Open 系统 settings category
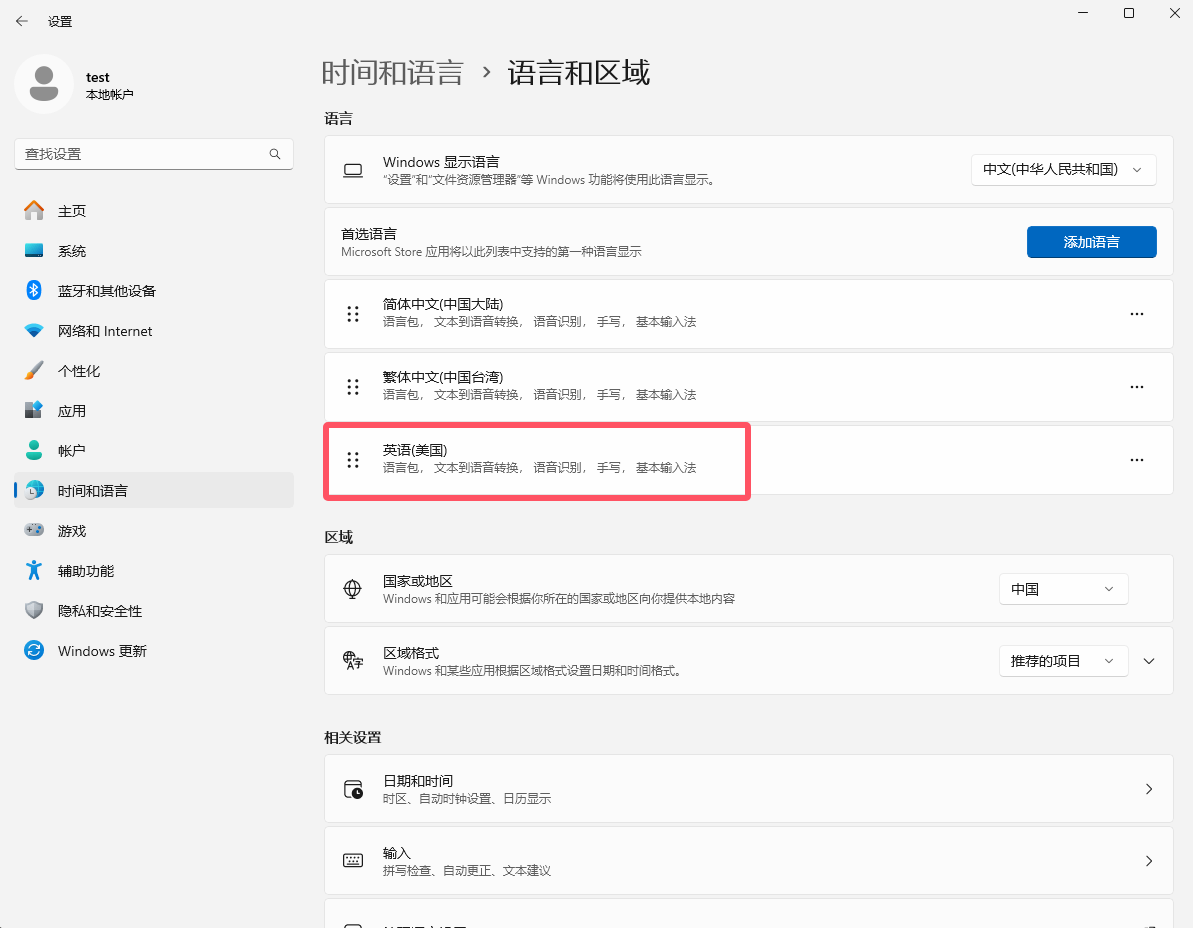The height and width of the screenshot is (928, 1193). 154,251
